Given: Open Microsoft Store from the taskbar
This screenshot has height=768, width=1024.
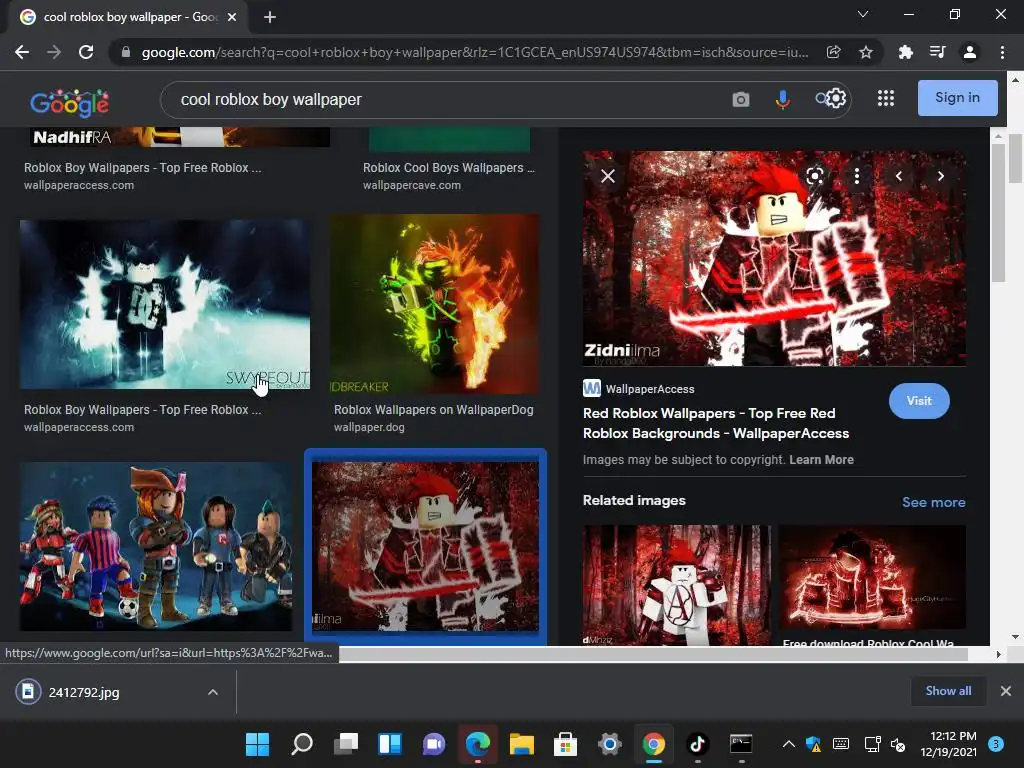Looking at the screenshot, I should pyautogui.click(x=566, y=744).
